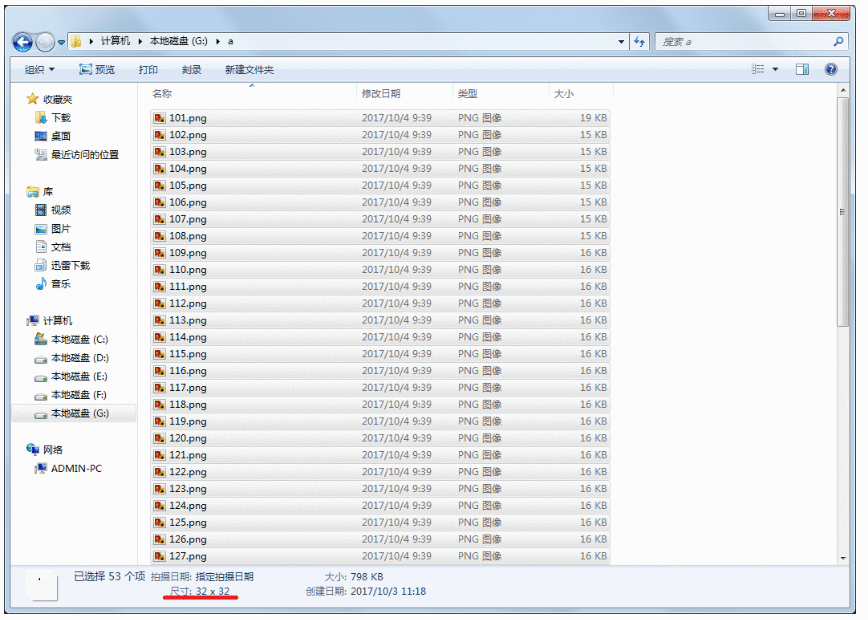Click the 新建文件夹 button
The width and height of the screenshot is (868, 620).
coord(249,69)
